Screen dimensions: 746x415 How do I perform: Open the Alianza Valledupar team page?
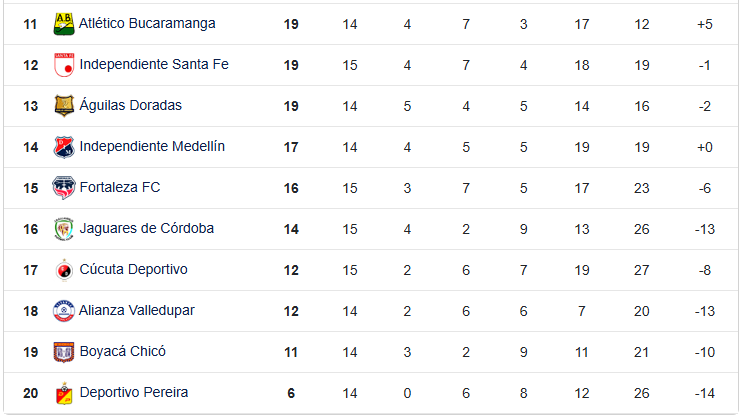coord(137,310)
